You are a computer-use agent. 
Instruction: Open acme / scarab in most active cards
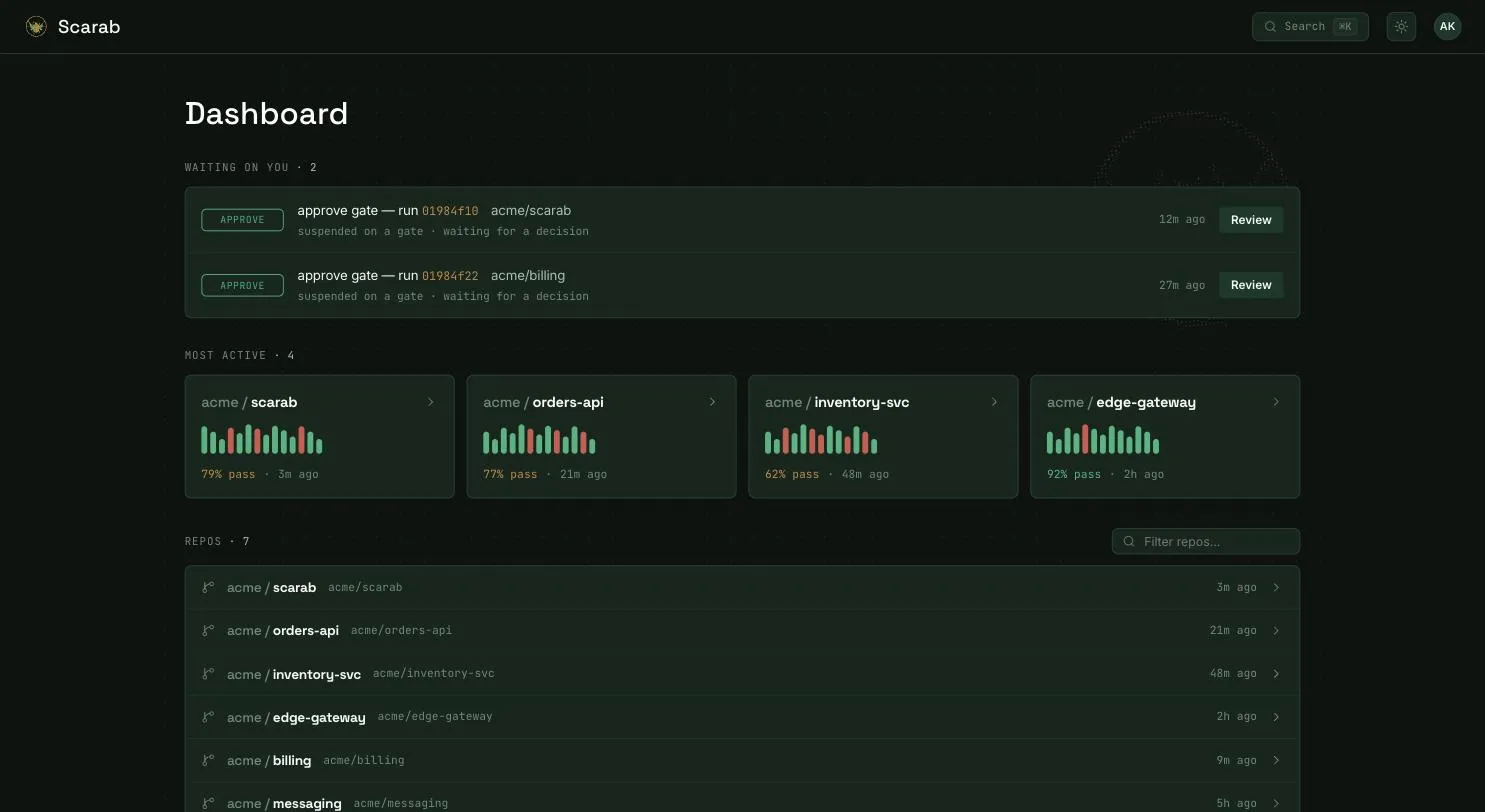click(x=249, y=402)
